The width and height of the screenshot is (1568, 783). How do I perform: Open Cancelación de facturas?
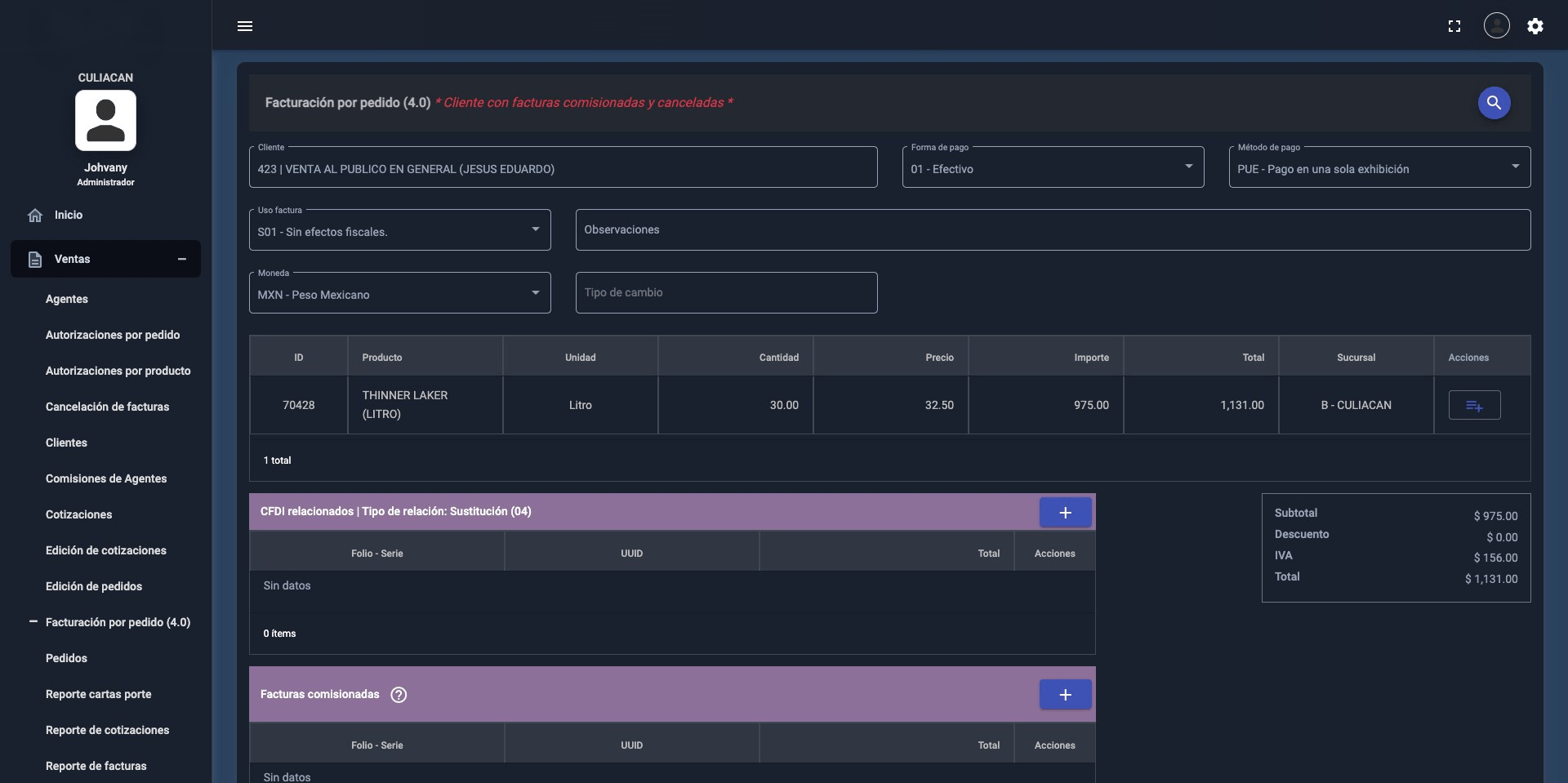point(107,407)
